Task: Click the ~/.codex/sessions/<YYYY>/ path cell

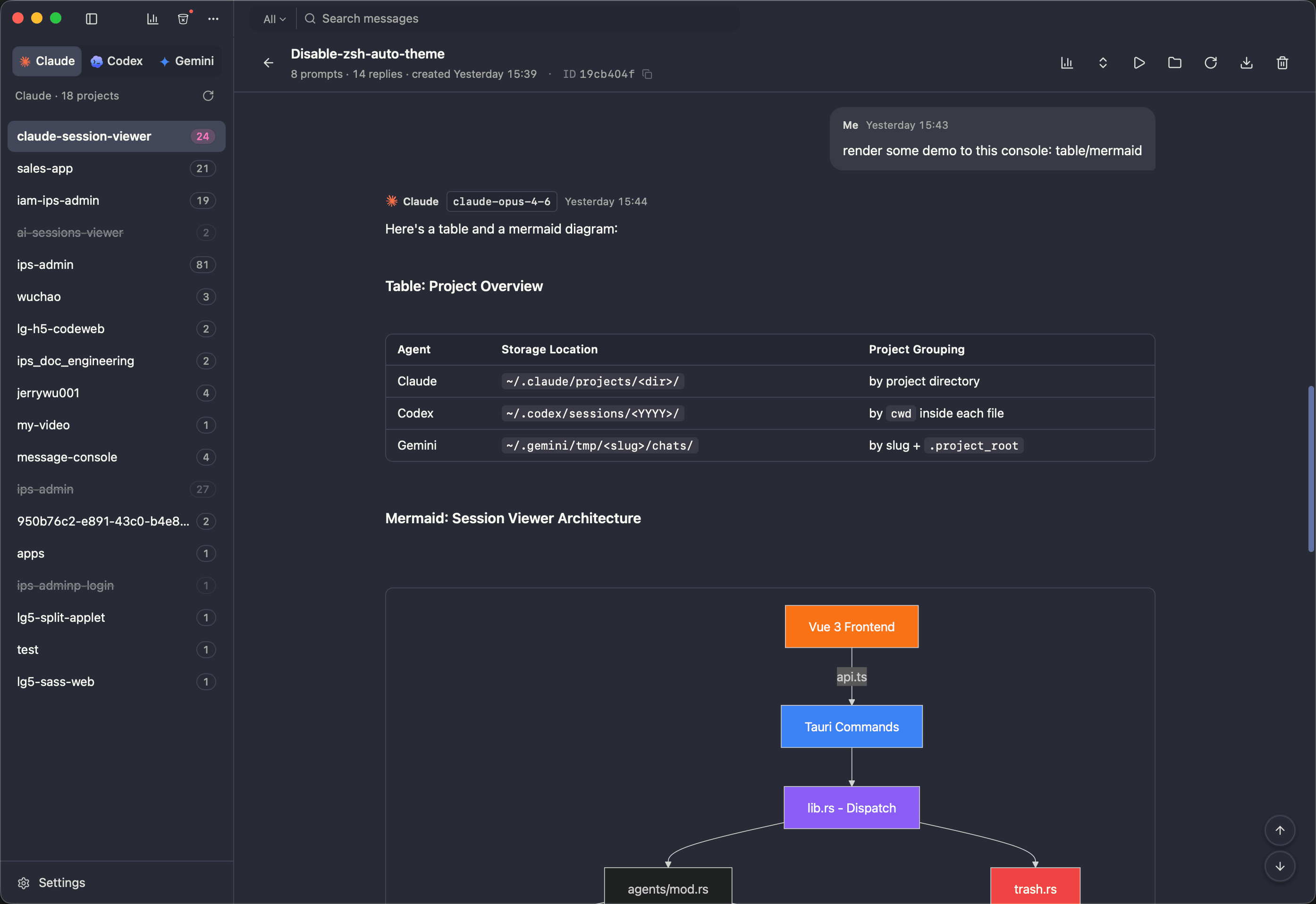Action: 592,414
